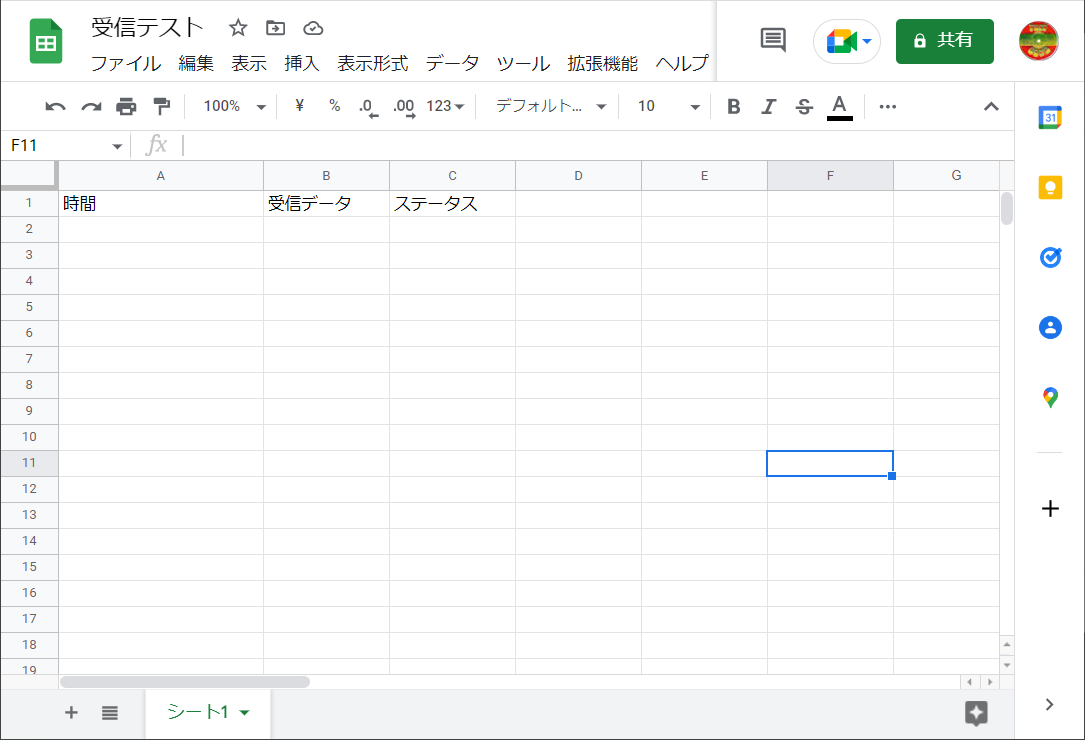Toggle bold formatting
1085x740 pixels.
pos(734,106)
